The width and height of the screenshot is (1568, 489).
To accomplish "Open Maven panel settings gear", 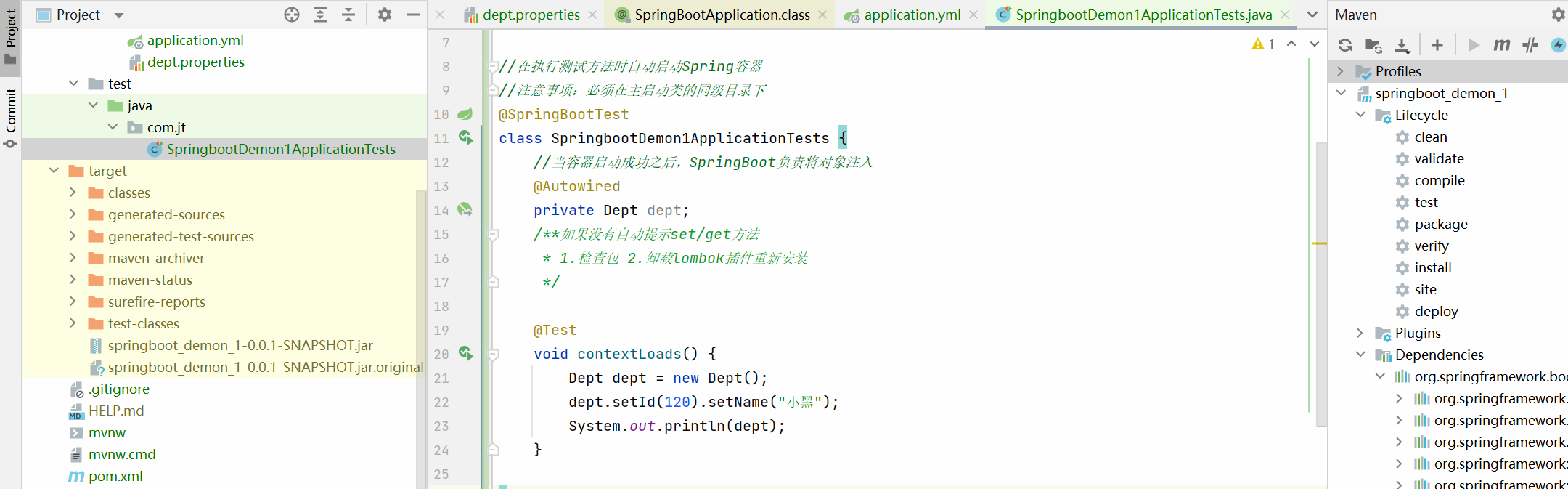I will [x=1558, y=15].
